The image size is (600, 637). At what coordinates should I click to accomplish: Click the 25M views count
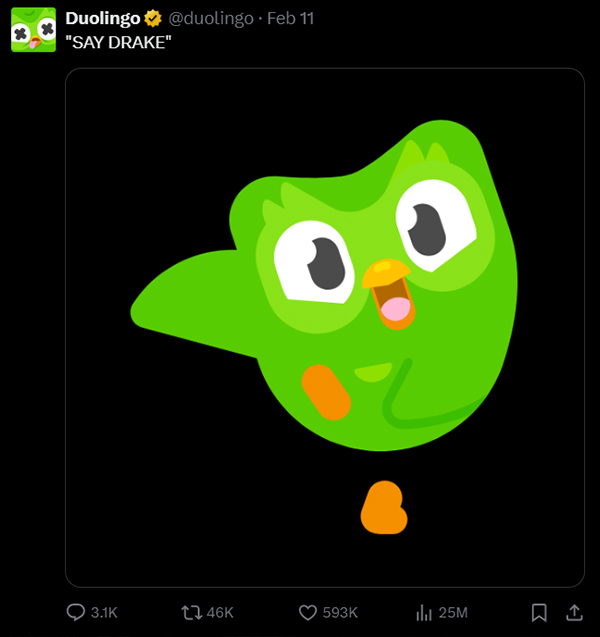(453, 612)
